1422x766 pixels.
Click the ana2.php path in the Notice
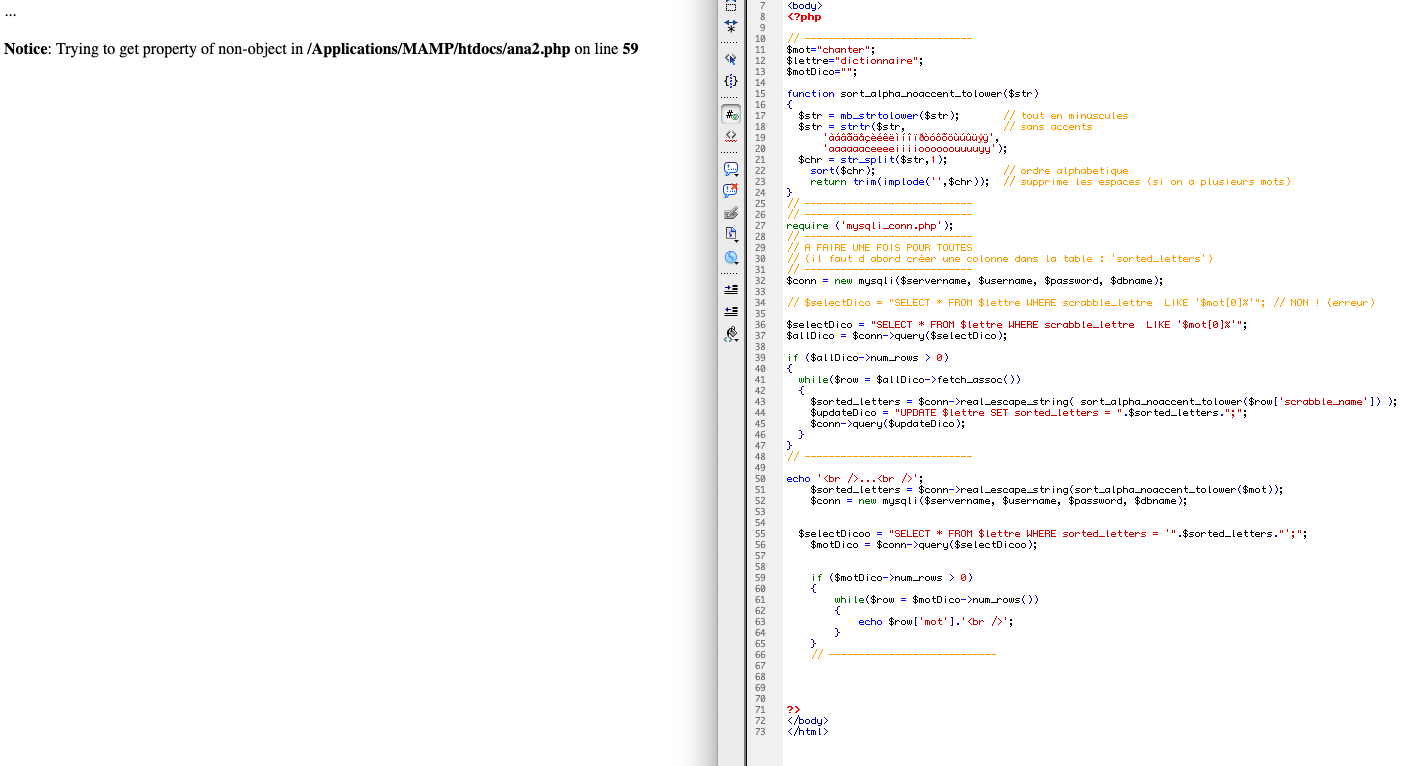click(438, 49)
